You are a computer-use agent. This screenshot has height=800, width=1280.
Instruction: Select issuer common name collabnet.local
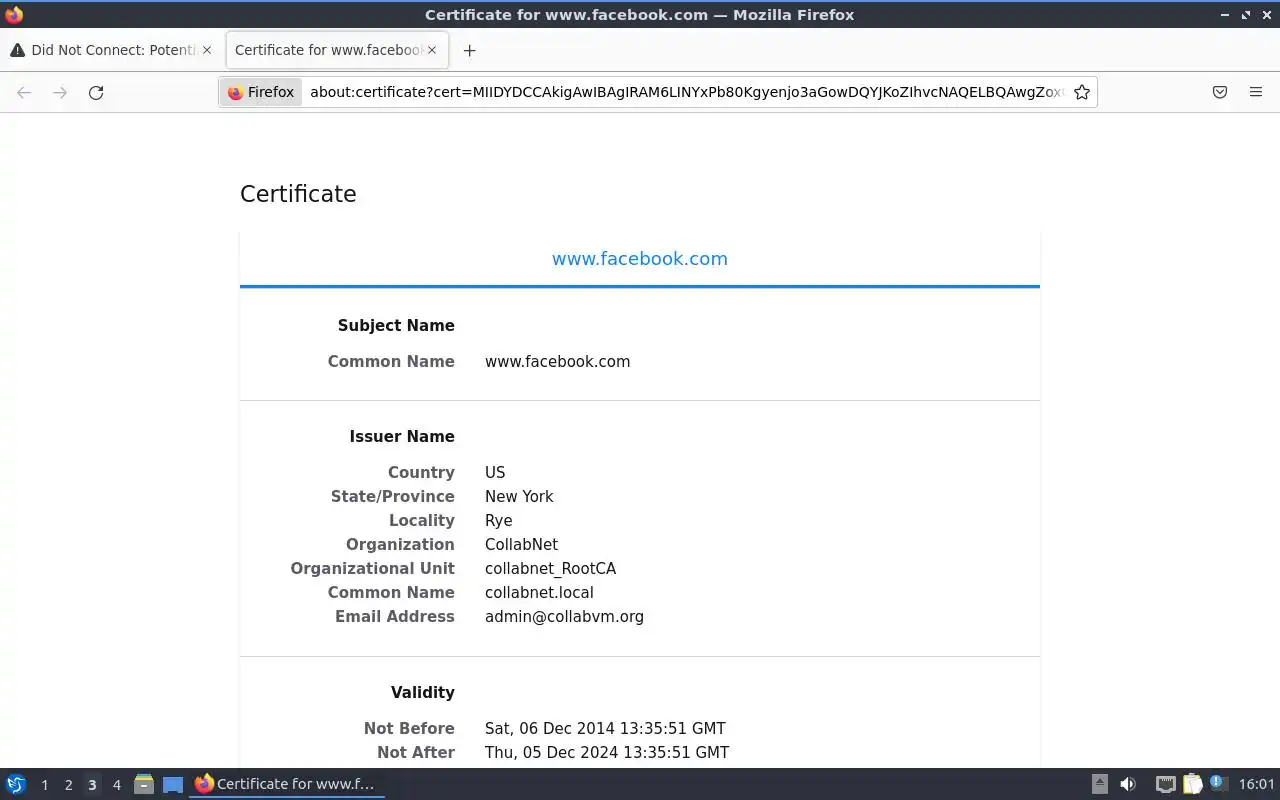[x=539, y=593]
